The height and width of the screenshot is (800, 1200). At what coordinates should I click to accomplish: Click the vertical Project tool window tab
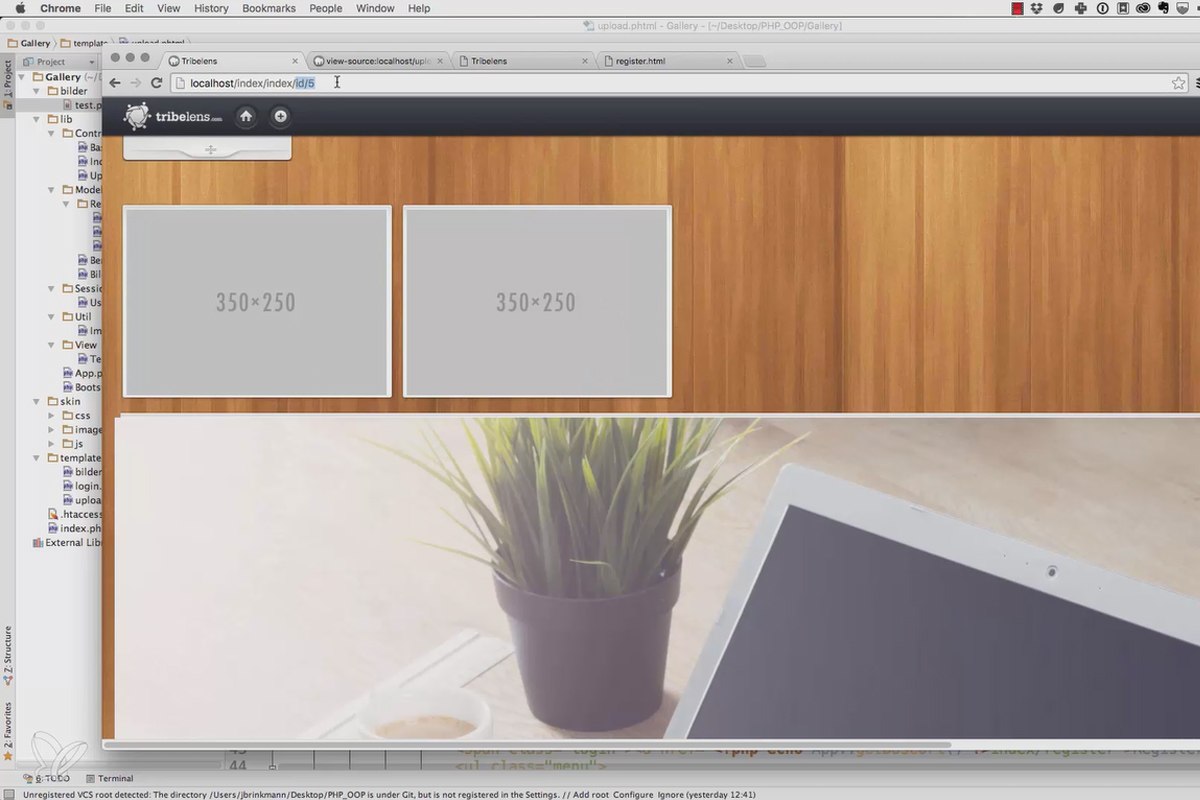pos(8,82)
